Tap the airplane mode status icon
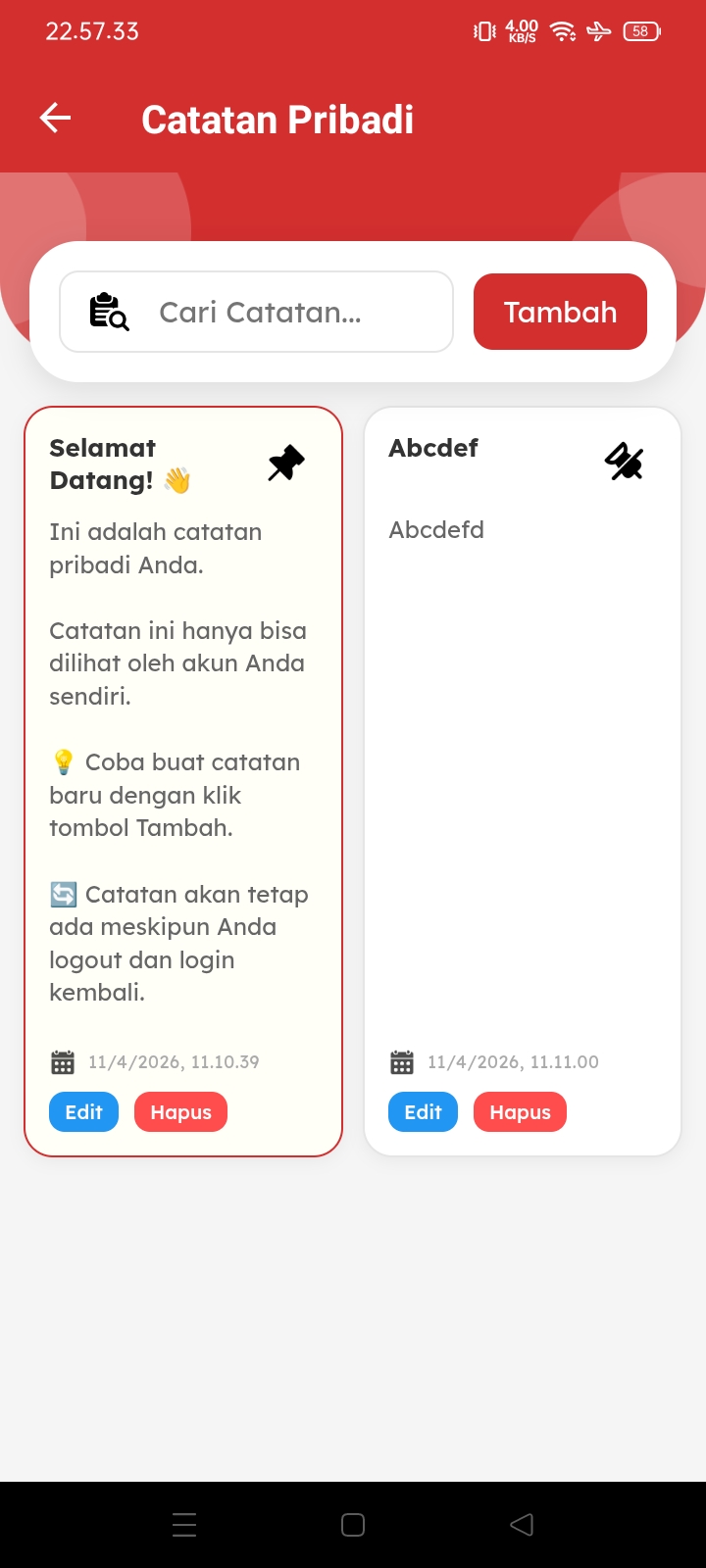Screen dimensions: 706x1568 pyautogui.click(x=598, y=31)
